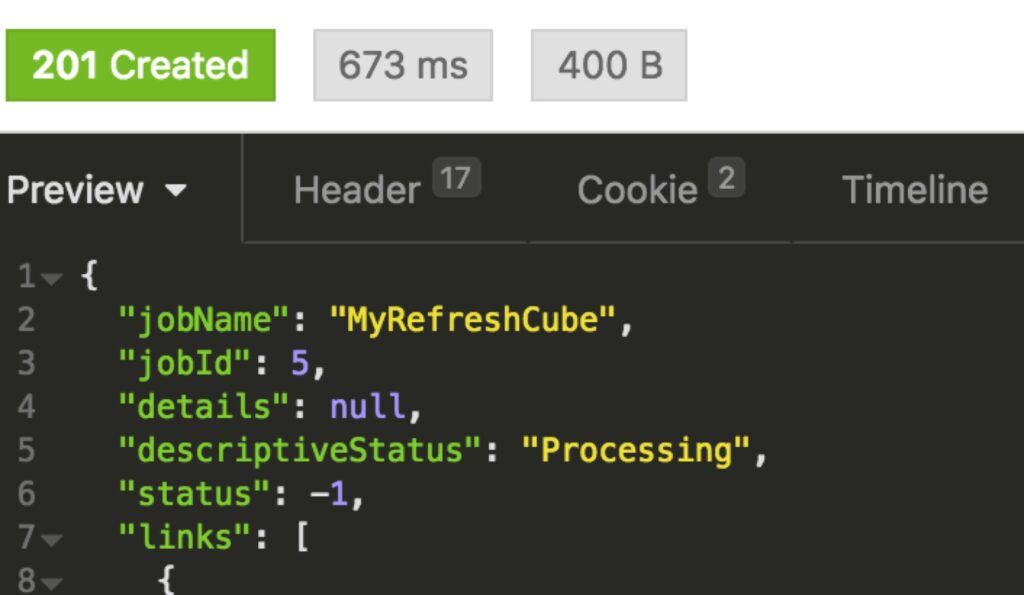Collapse the object at line 8

point(51,583)
